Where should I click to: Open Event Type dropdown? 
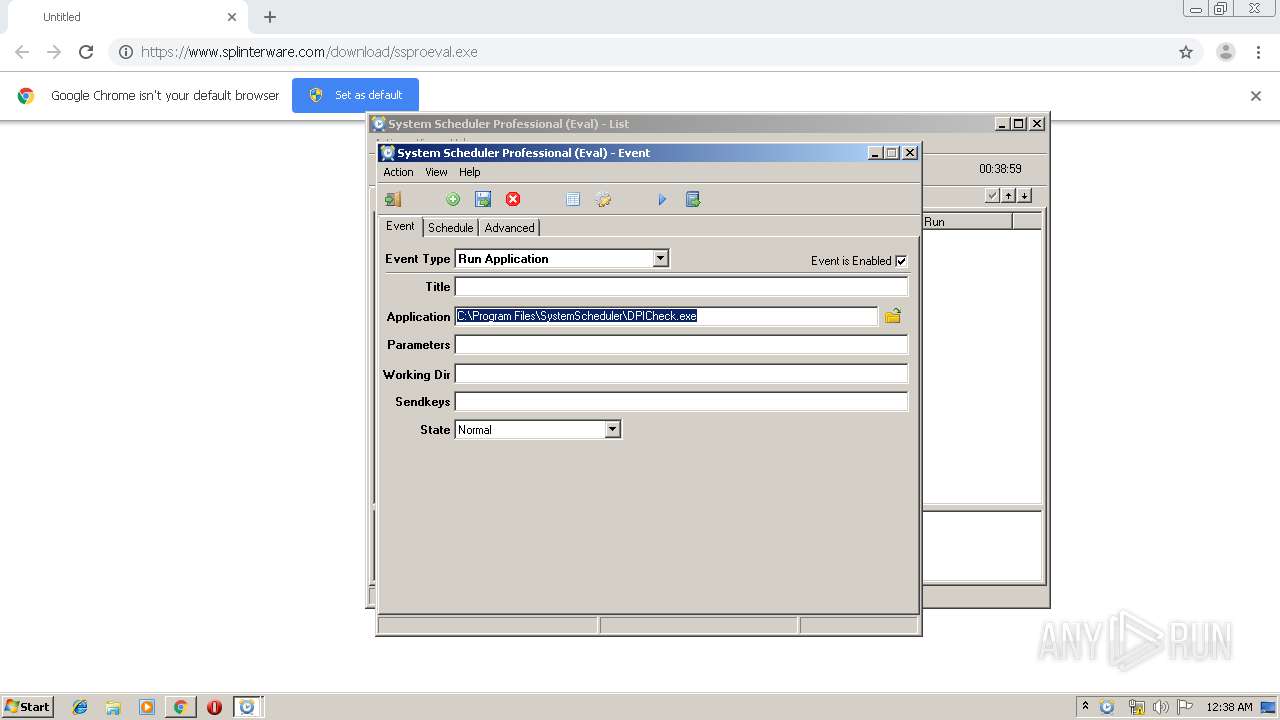coord(660,258)
